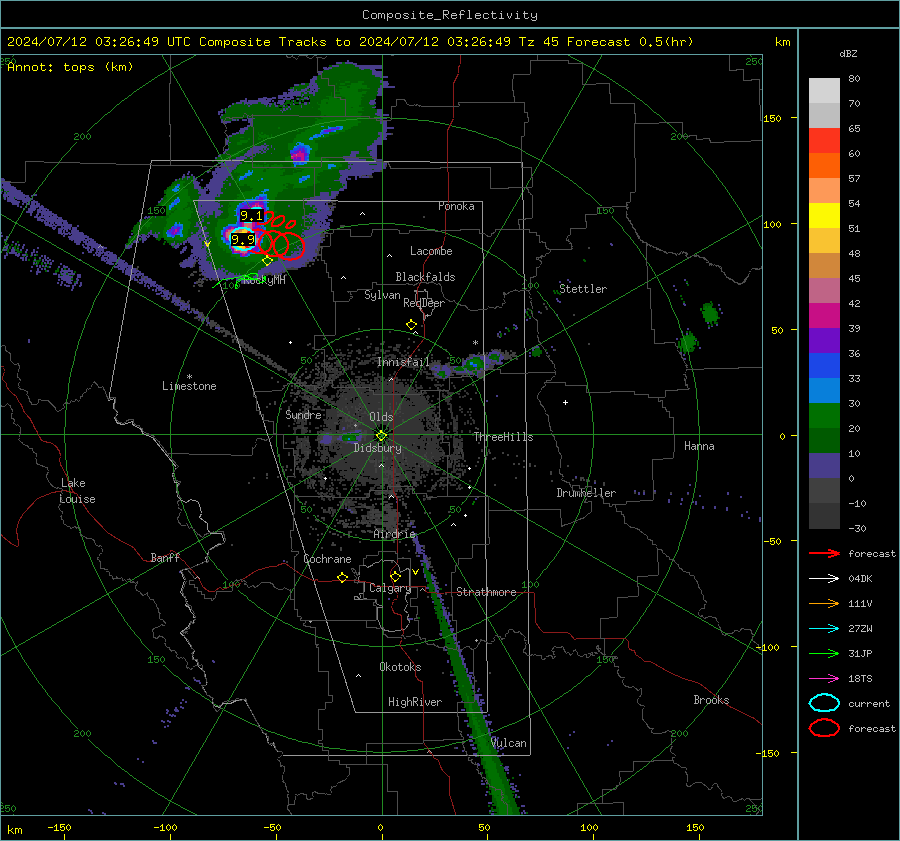Click the Calgary city label
This screenshot has width=900, height=841.
tap(390, 588)
